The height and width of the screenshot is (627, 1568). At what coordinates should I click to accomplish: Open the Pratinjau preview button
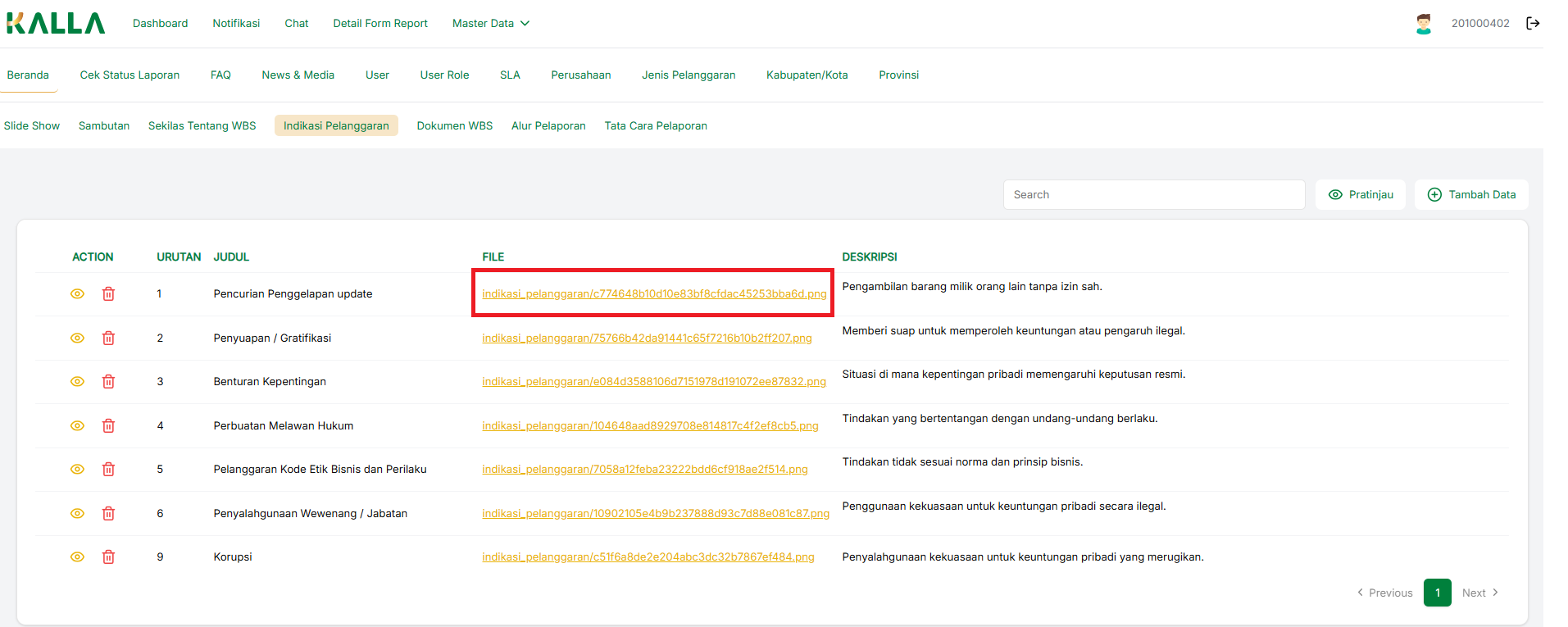coord(1361,194)
